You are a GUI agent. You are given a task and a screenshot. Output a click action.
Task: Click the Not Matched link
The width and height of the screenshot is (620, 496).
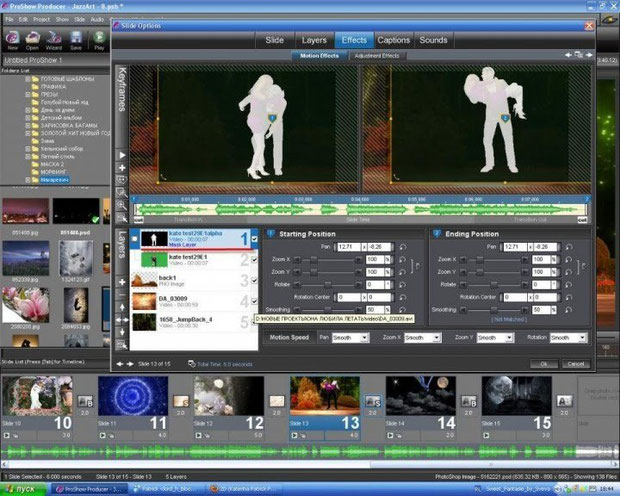point(509,319)
